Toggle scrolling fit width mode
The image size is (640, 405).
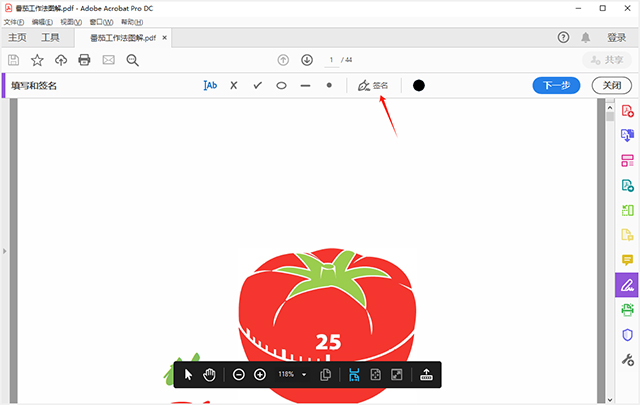354,374
